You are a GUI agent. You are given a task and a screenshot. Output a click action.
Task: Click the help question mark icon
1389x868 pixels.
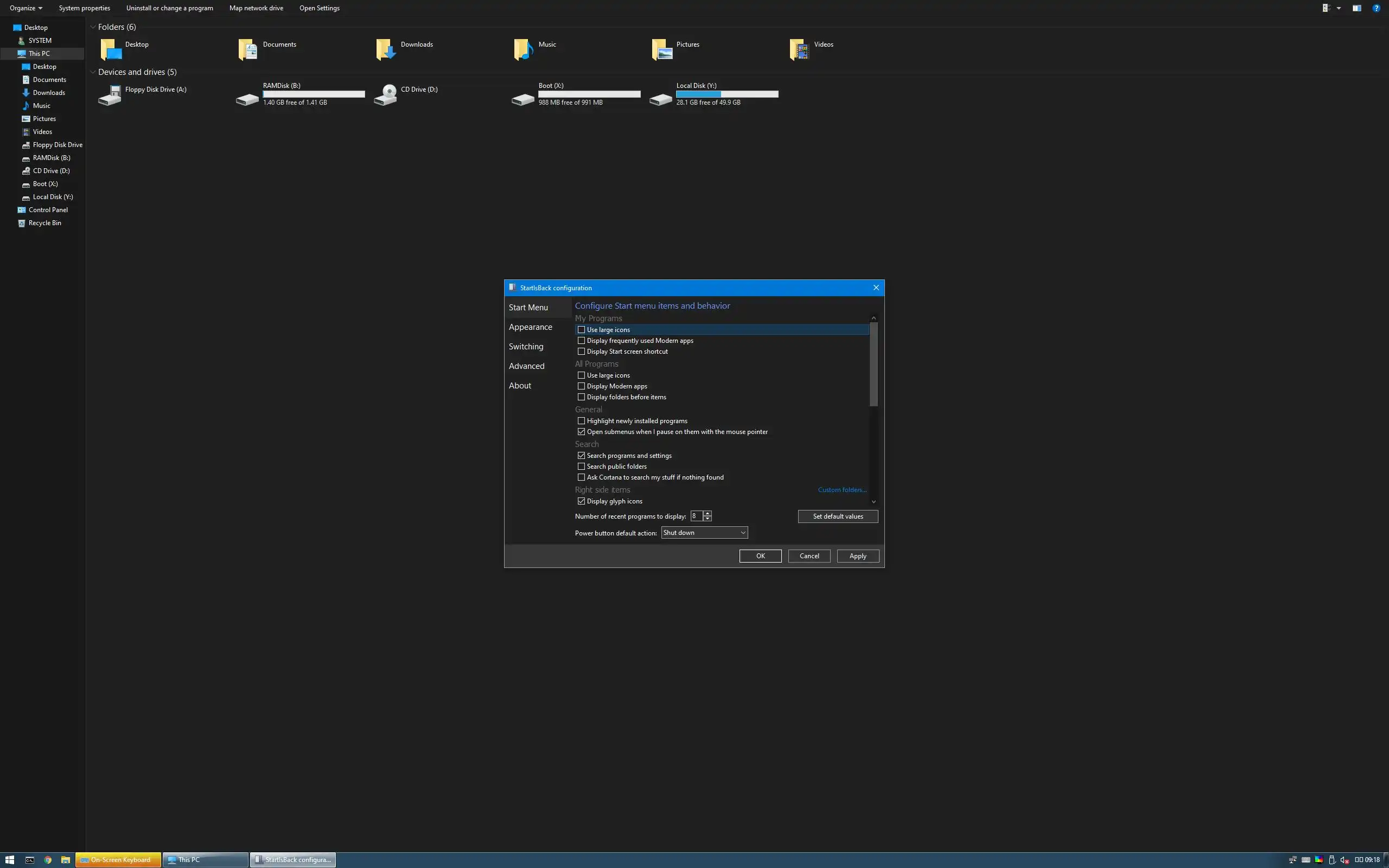[x=1376, y=8]
